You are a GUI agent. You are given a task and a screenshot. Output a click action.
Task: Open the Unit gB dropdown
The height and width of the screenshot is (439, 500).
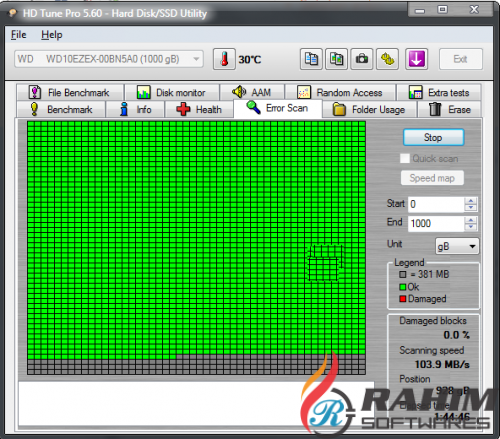(457, 246)
